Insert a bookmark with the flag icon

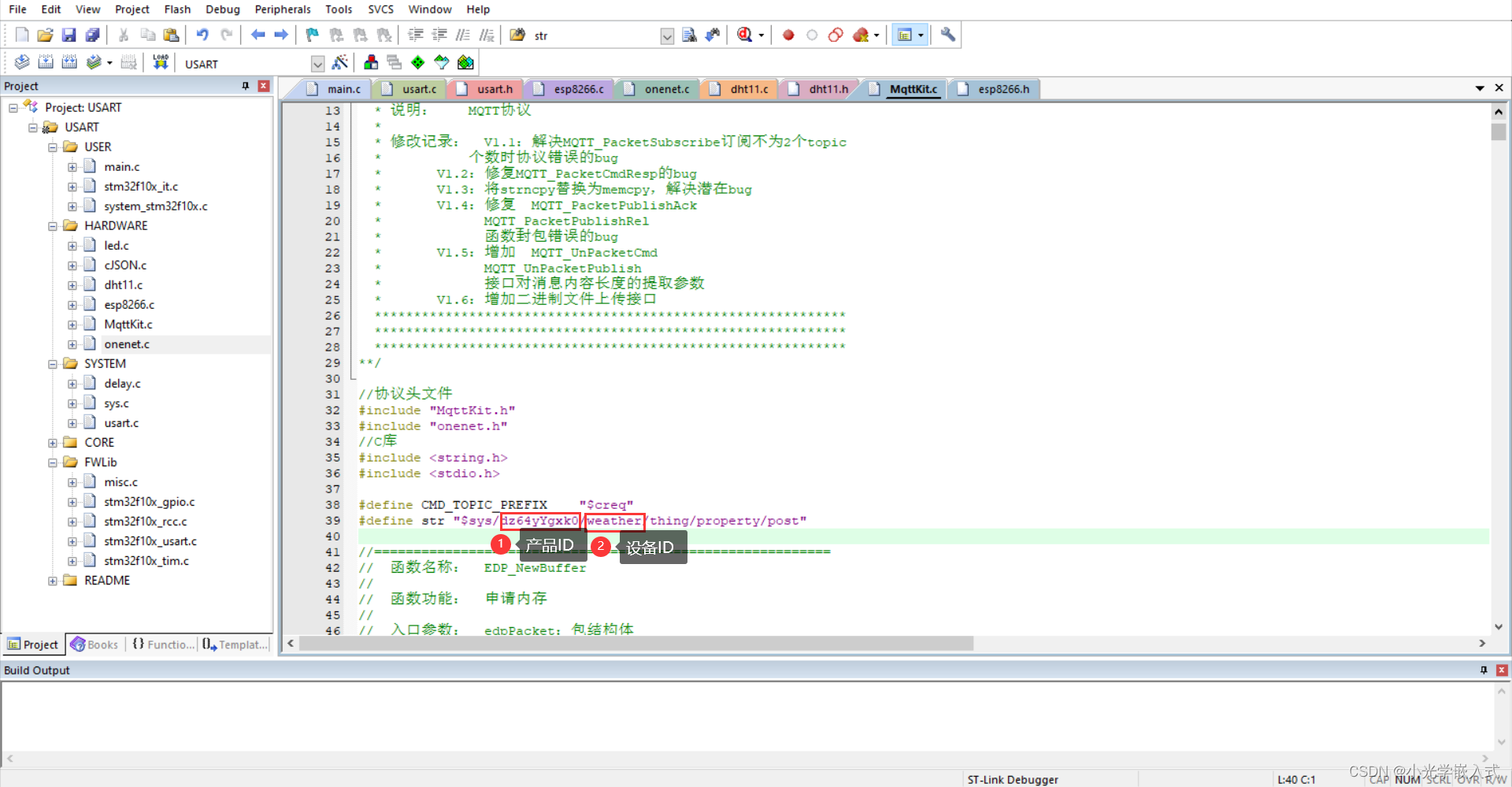313,35
